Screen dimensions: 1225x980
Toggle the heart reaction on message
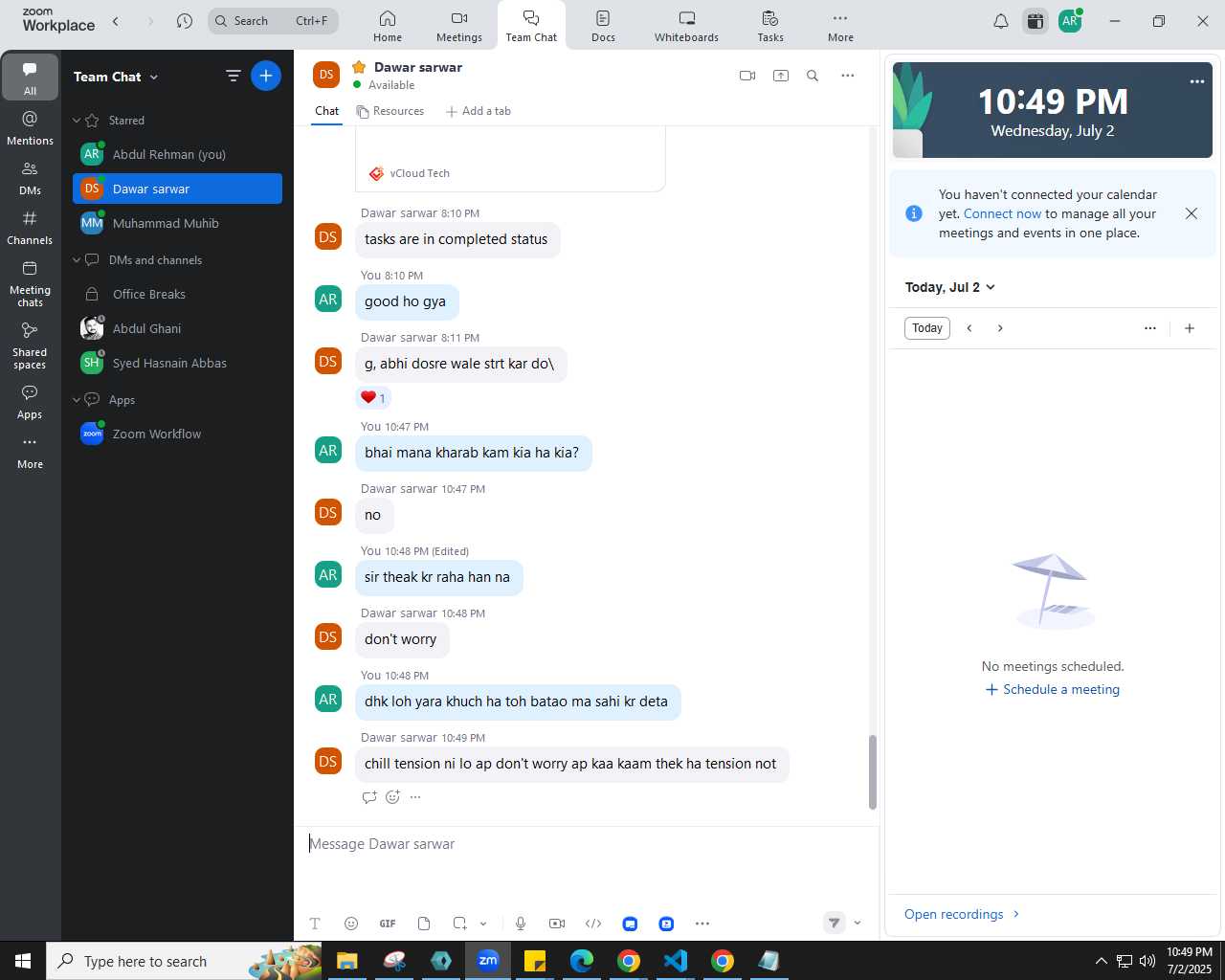click(373, 398)
